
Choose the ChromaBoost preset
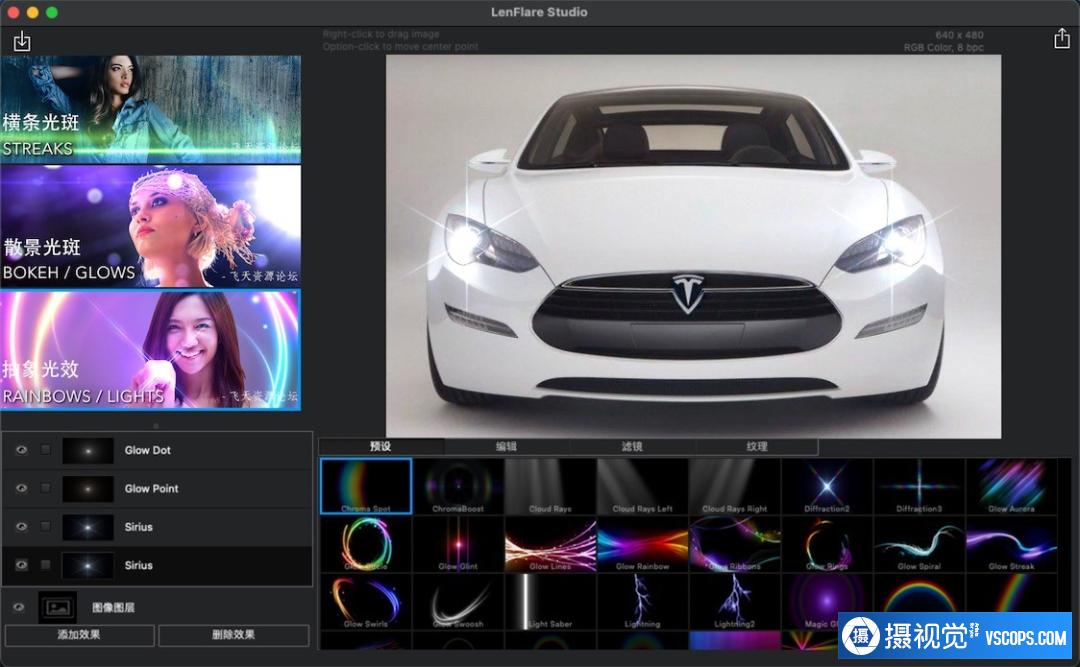click(458, 486)
